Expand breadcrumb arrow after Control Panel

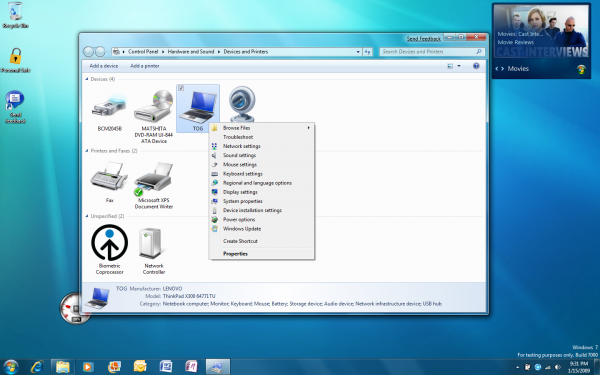163,52
